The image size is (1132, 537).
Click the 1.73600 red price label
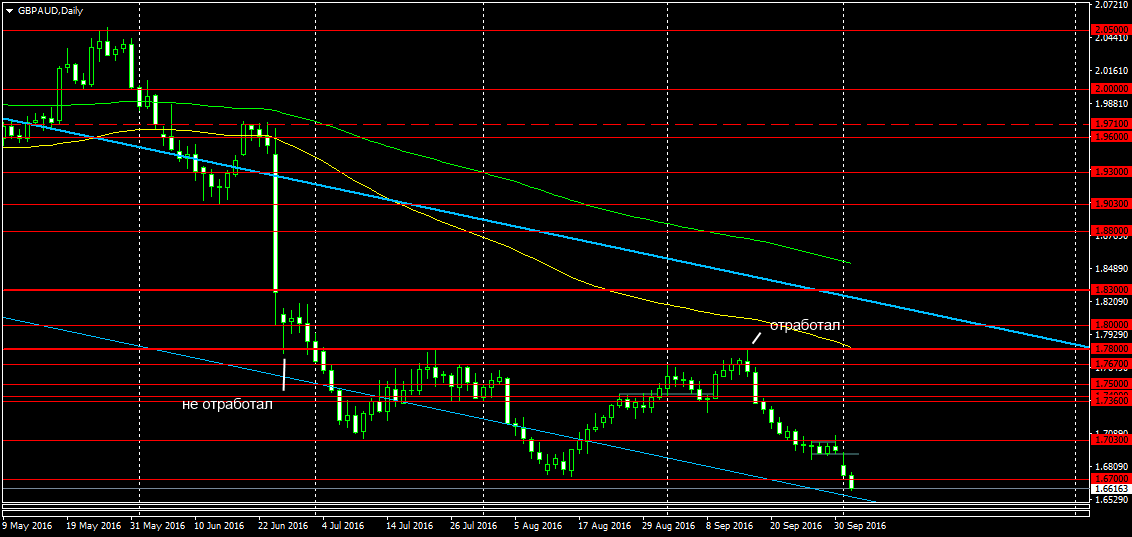point(1111,401)
